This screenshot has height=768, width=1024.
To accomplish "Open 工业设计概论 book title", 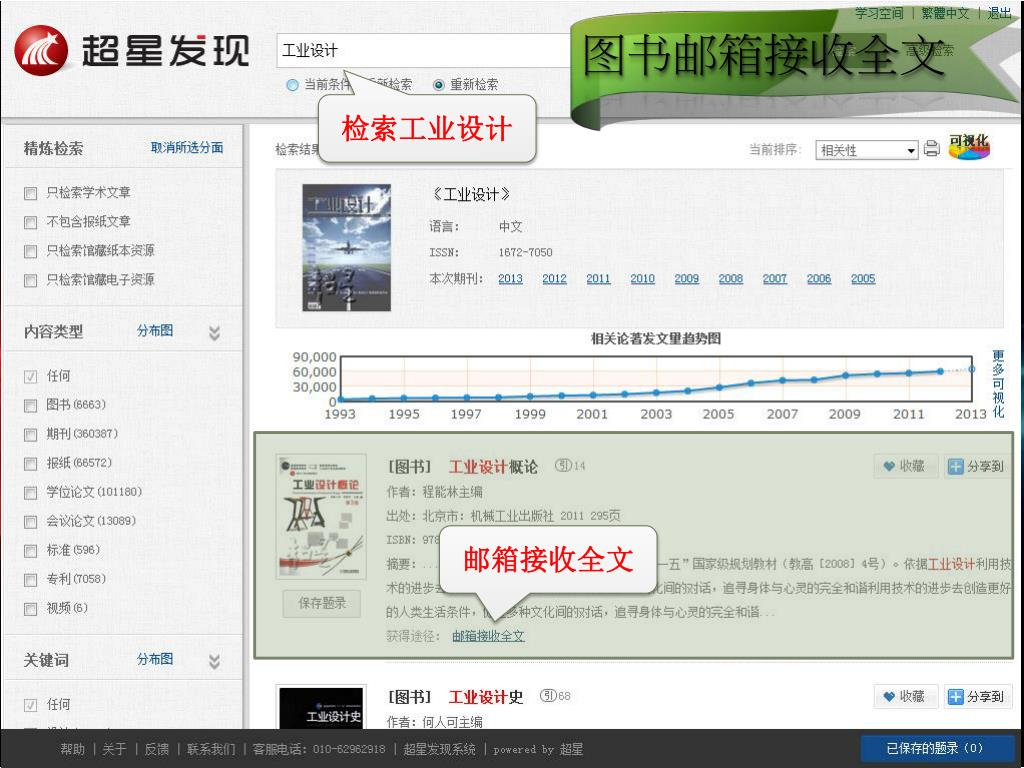I will pos(493,466).
